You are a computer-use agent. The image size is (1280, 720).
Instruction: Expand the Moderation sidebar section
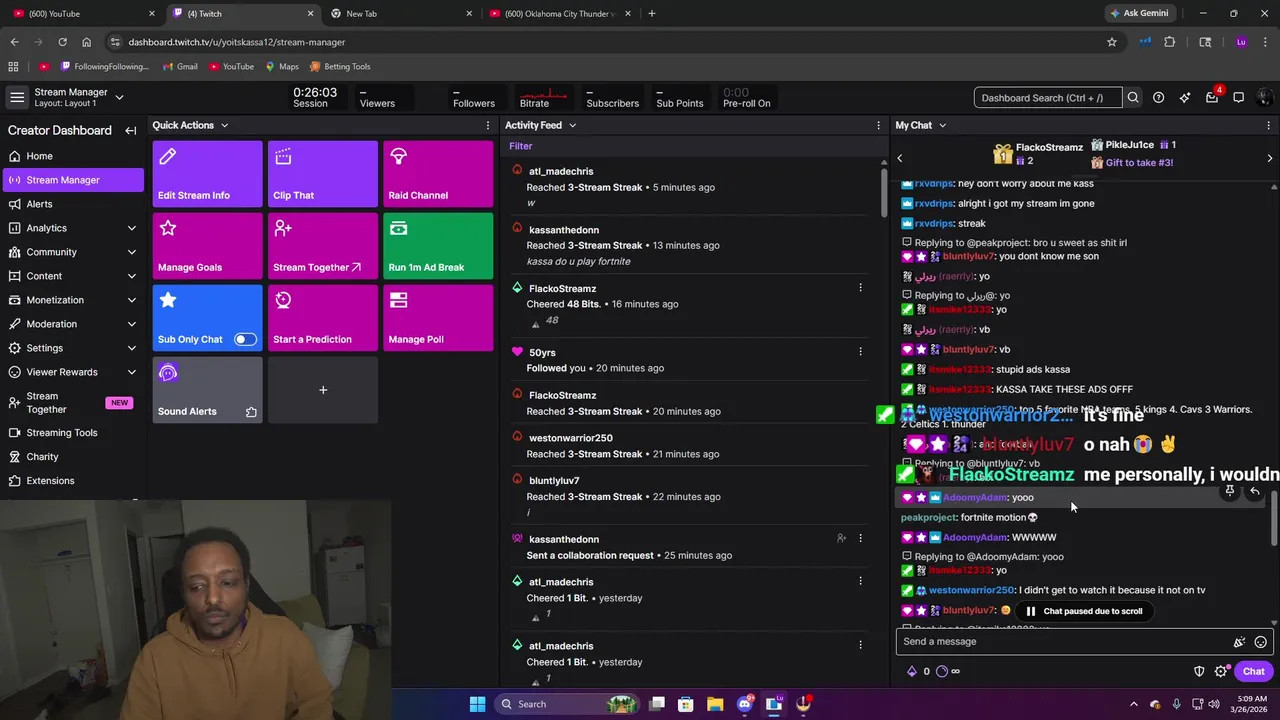coord(131,324)
